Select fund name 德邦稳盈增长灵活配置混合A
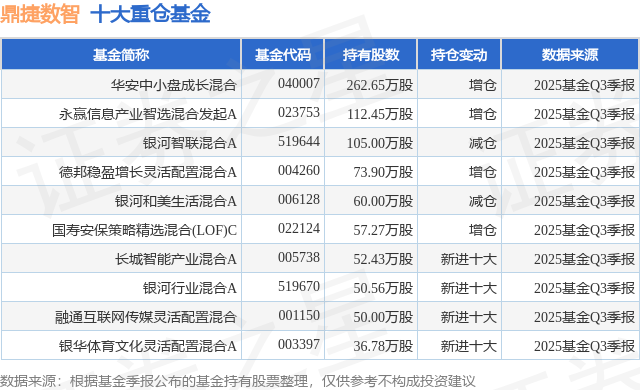640x390 pixels. [x=148, y=172]
